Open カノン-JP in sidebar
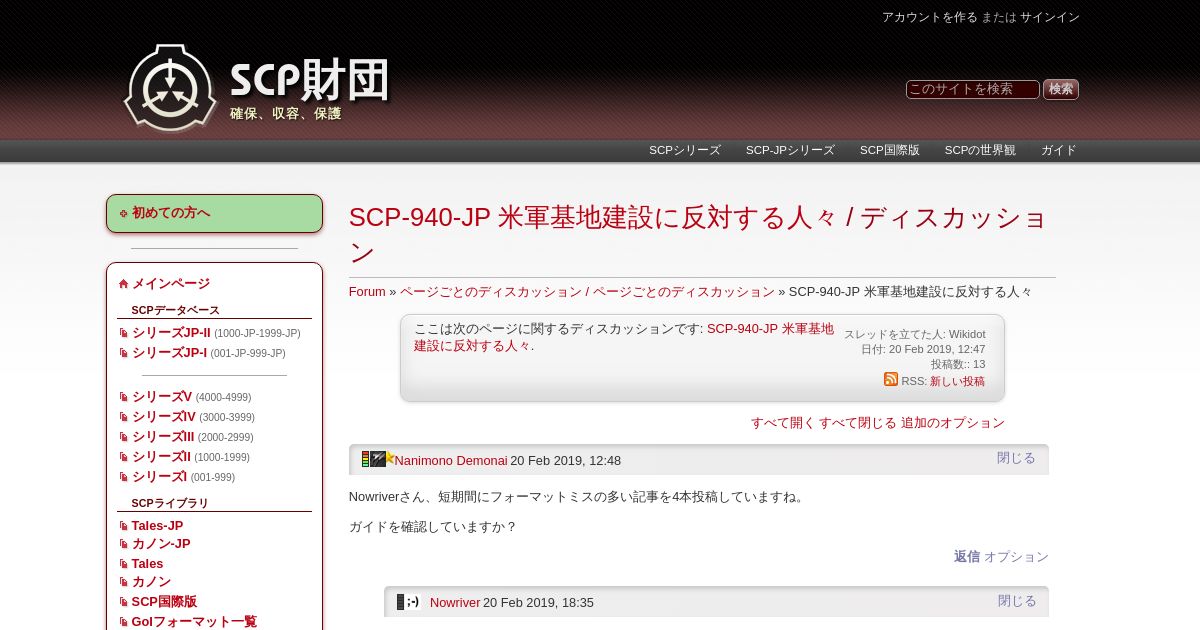This screenshot has width=1200, height=630. (161, 544)
